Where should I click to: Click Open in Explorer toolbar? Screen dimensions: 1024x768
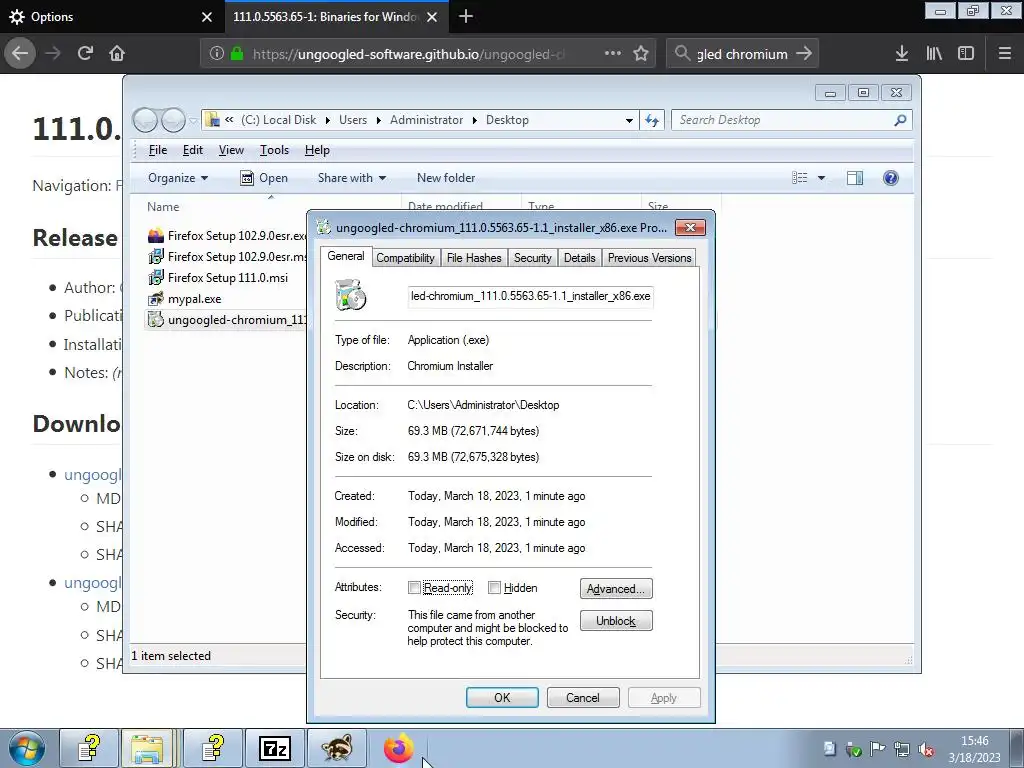pyautogui.click(x=264, y=178)
